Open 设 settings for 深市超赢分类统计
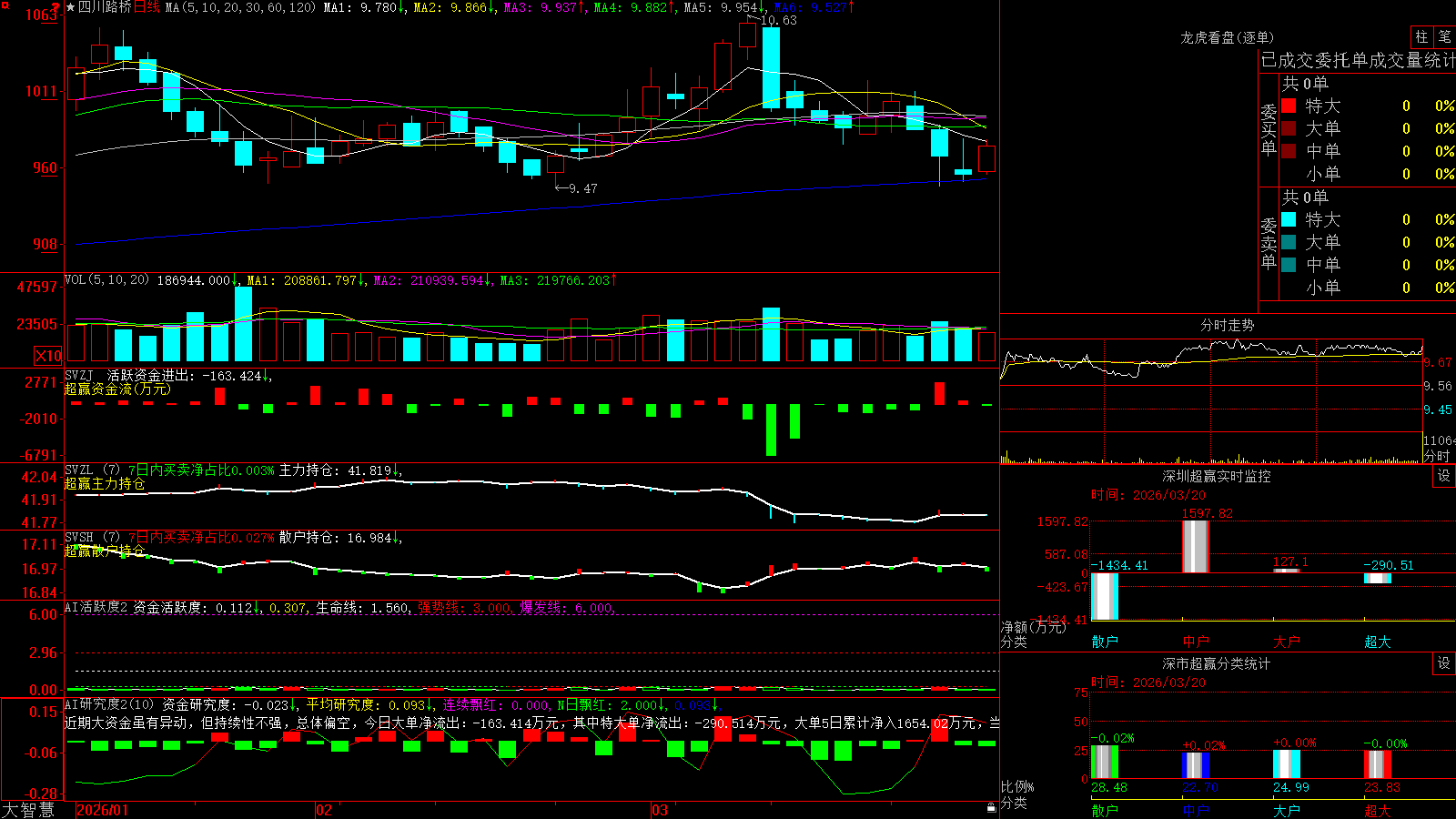This screenshot has width=1456, height=819. point(1444,663)
